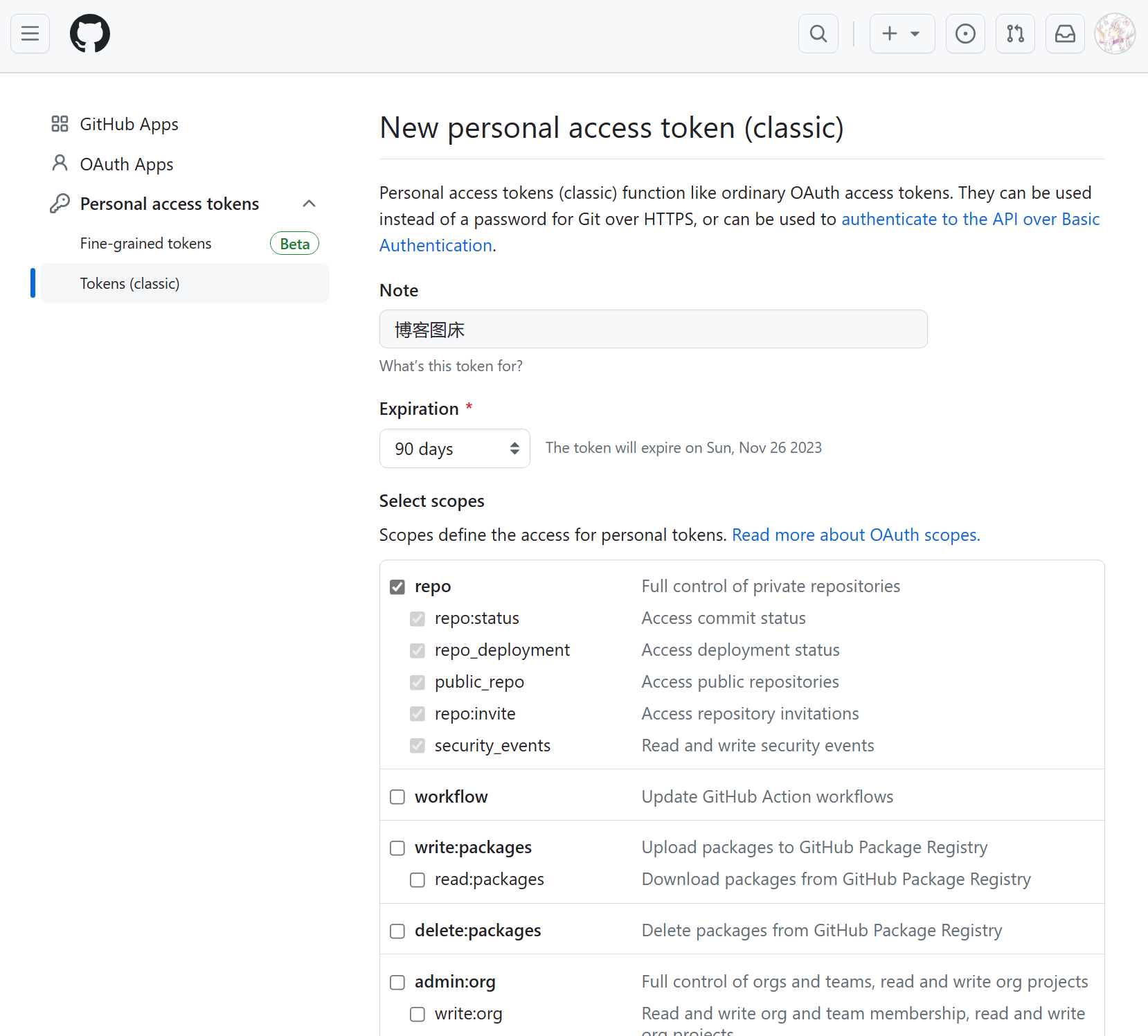Open the 90 days expiration dropdown
The height and width of the screenshot is (1036, 1148).
click(455, 449)
